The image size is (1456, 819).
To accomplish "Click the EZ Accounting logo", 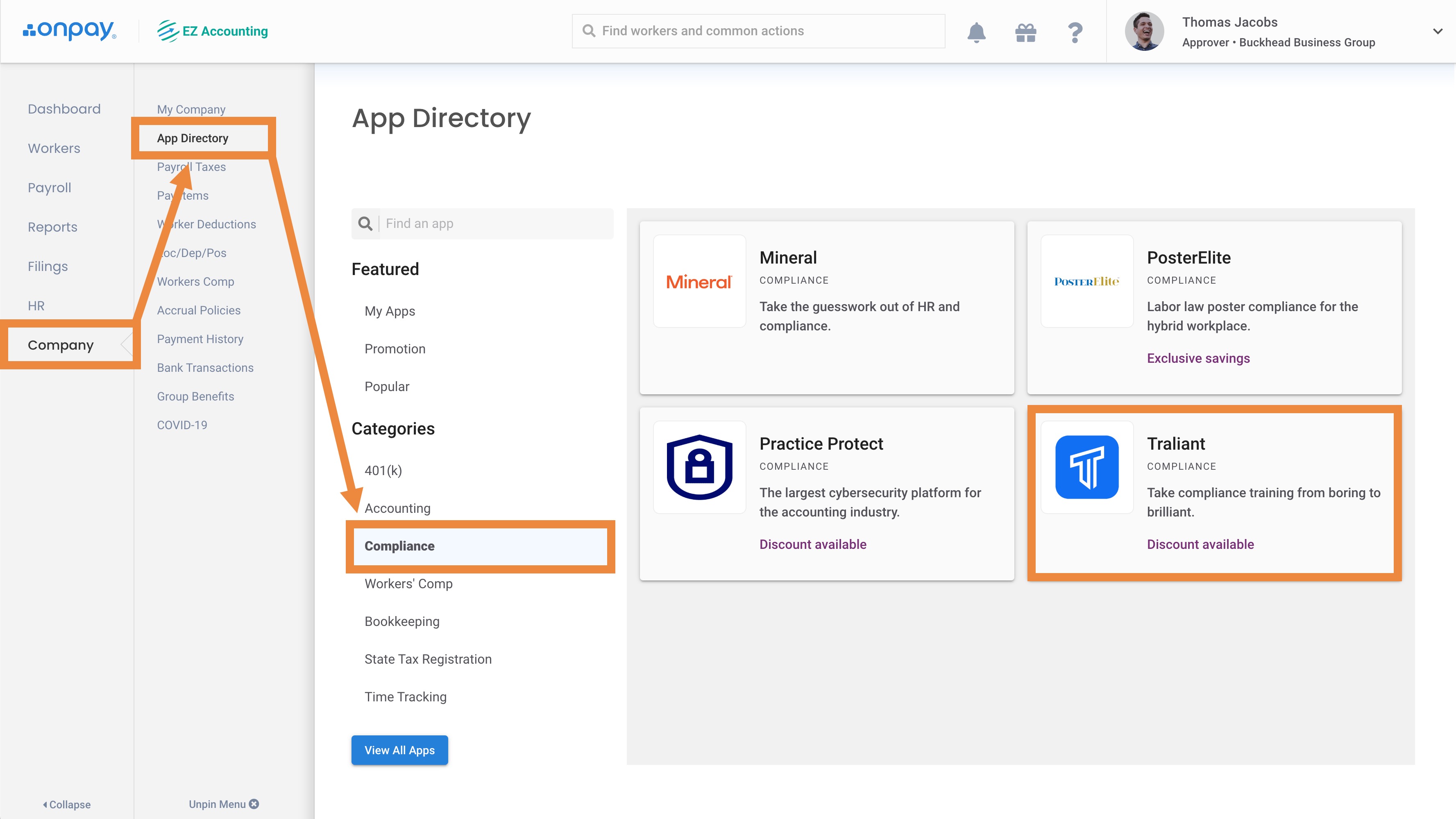I will point(213,31).
